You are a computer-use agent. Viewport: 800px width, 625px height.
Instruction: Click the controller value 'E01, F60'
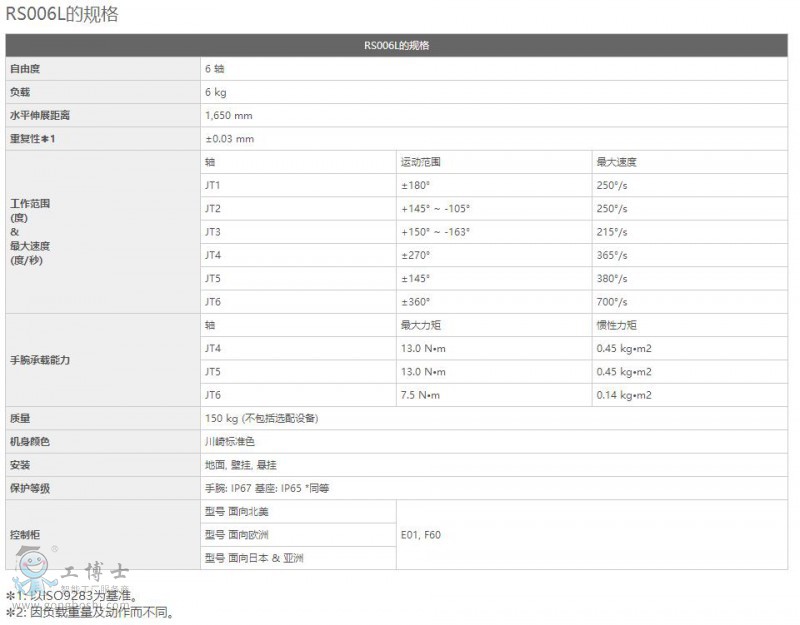click(420, 535)
